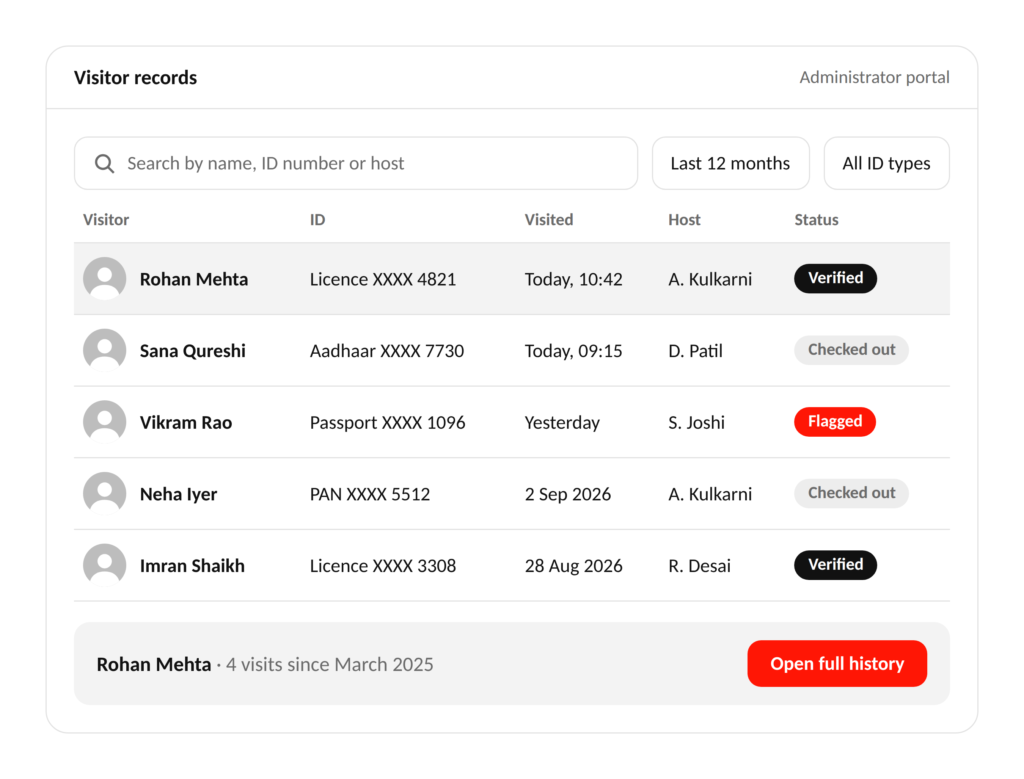Click Vikram Rao's avatar icon

click(x=104, y=422)
